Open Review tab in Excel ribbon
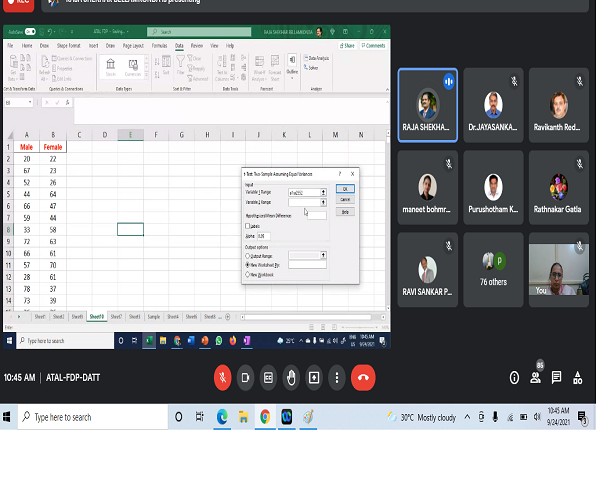600x500 pixels. click(197, 46)
